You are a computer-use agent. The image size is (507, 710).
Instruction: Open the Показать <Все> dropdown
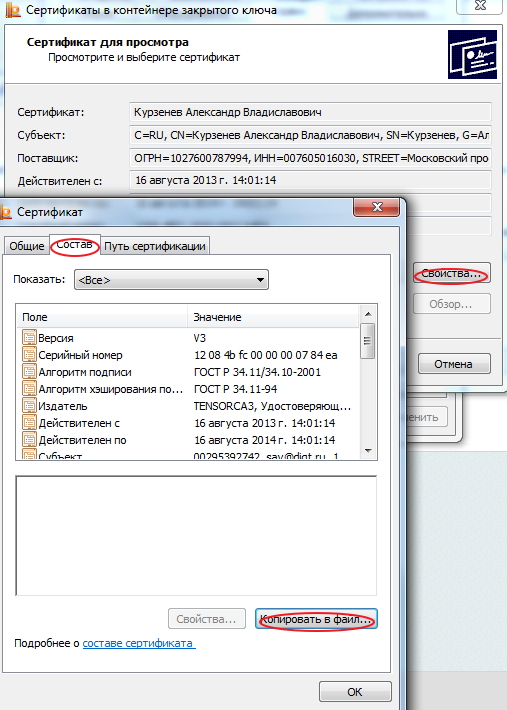[x=171, y=280]
